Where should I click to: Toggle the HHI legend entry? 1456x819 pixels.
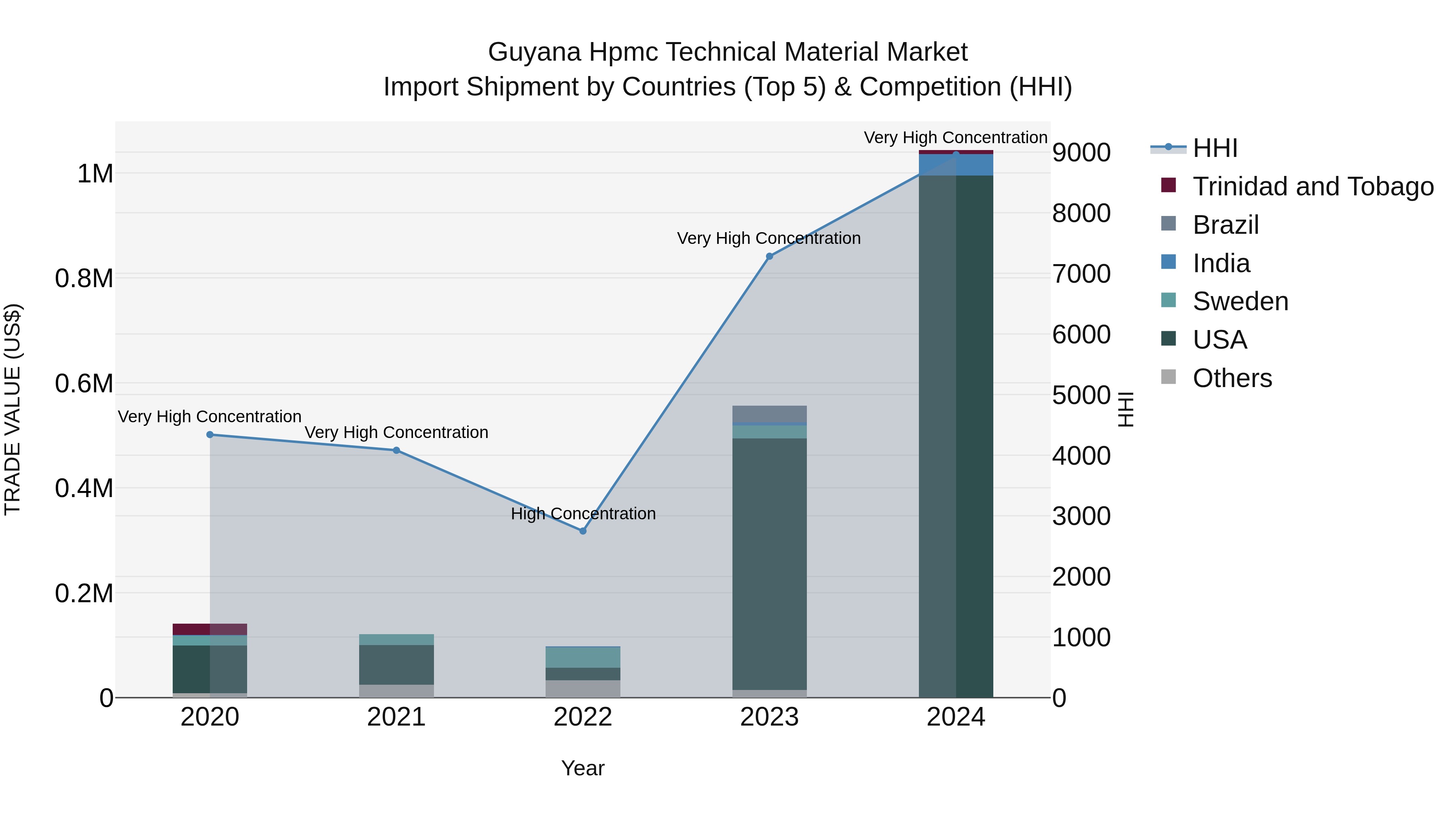(1194, 148)
